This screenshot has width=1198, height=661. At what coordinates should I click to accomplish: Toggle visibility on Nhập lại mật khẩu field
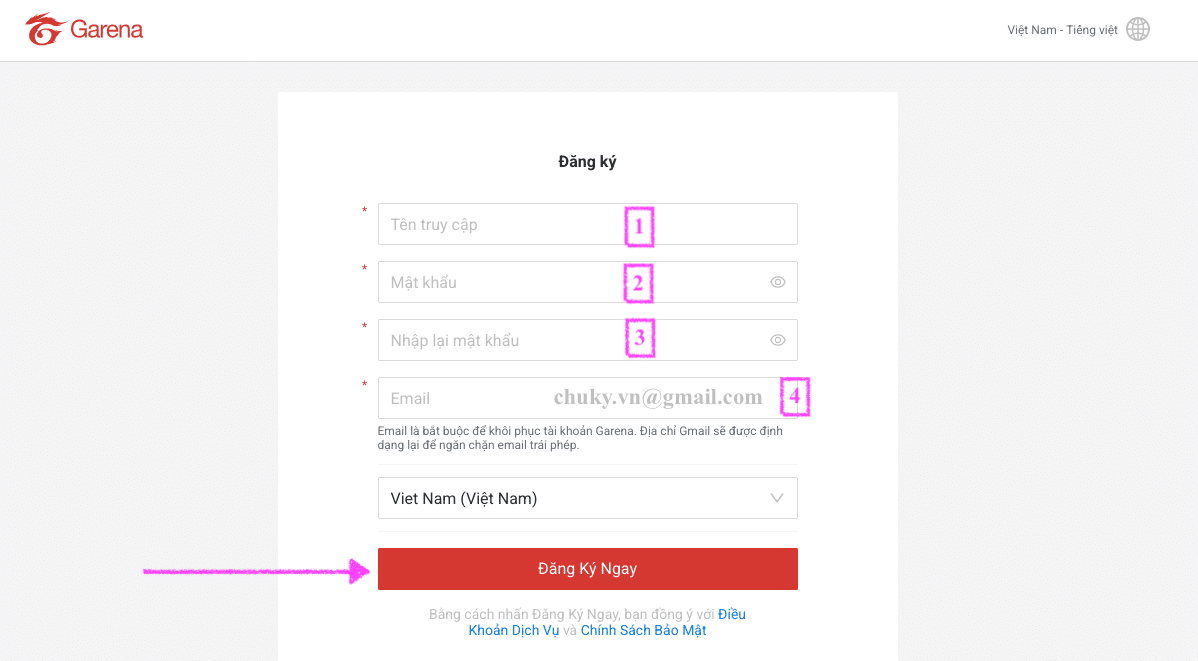point(778,340)
